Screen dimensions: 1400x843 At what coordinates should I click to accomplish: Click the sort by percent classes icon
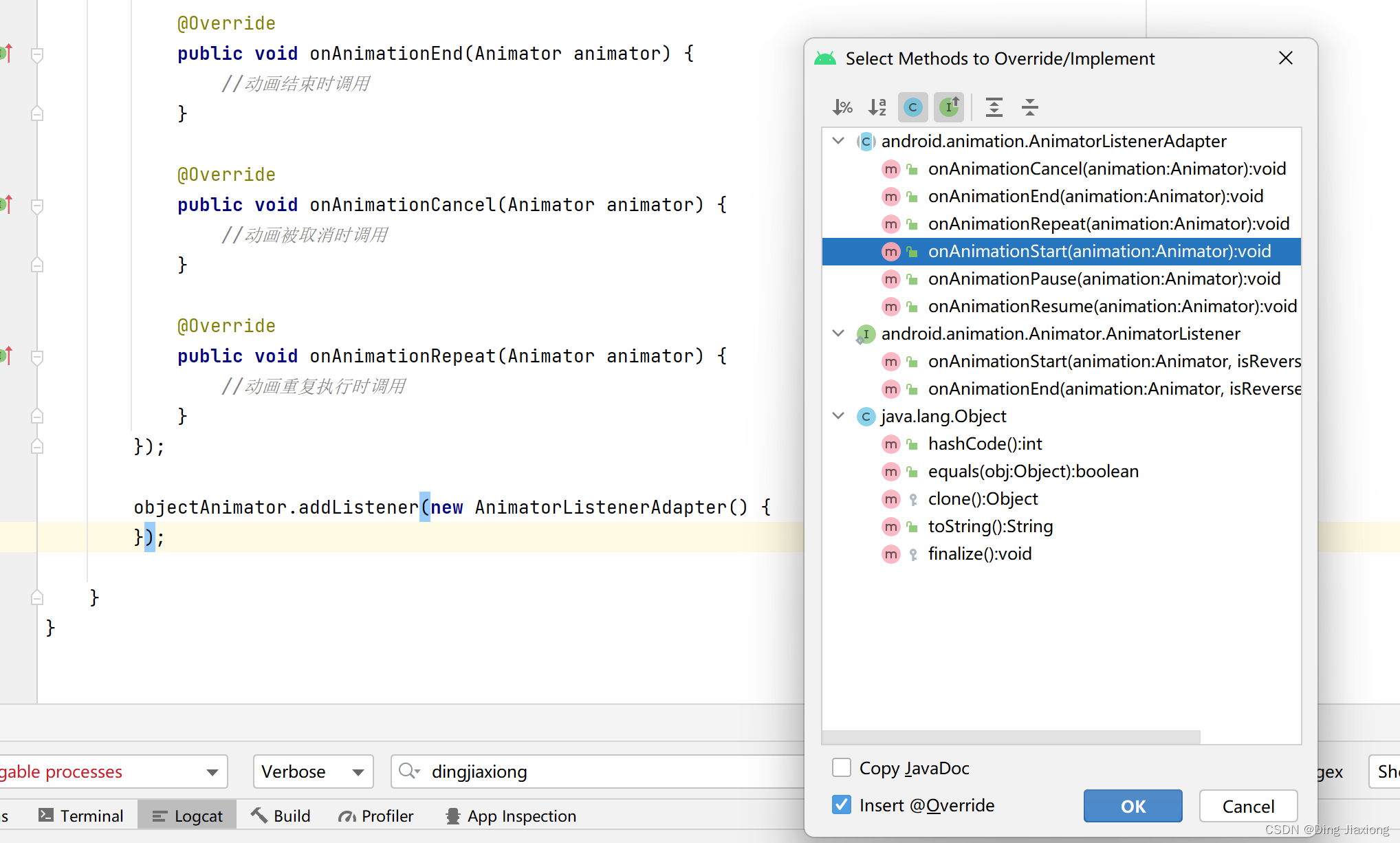[x=842, y=107]
